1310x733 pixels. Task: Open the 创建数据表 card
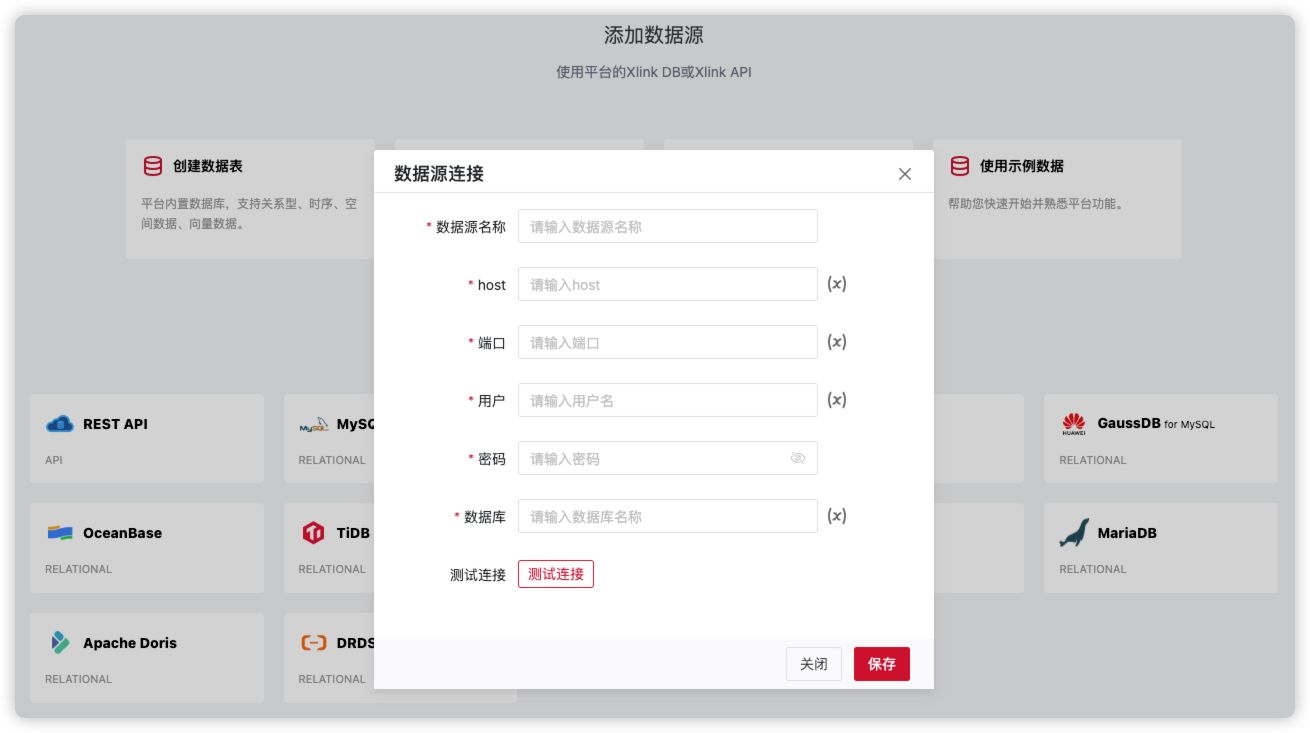[x=250, y=199]
